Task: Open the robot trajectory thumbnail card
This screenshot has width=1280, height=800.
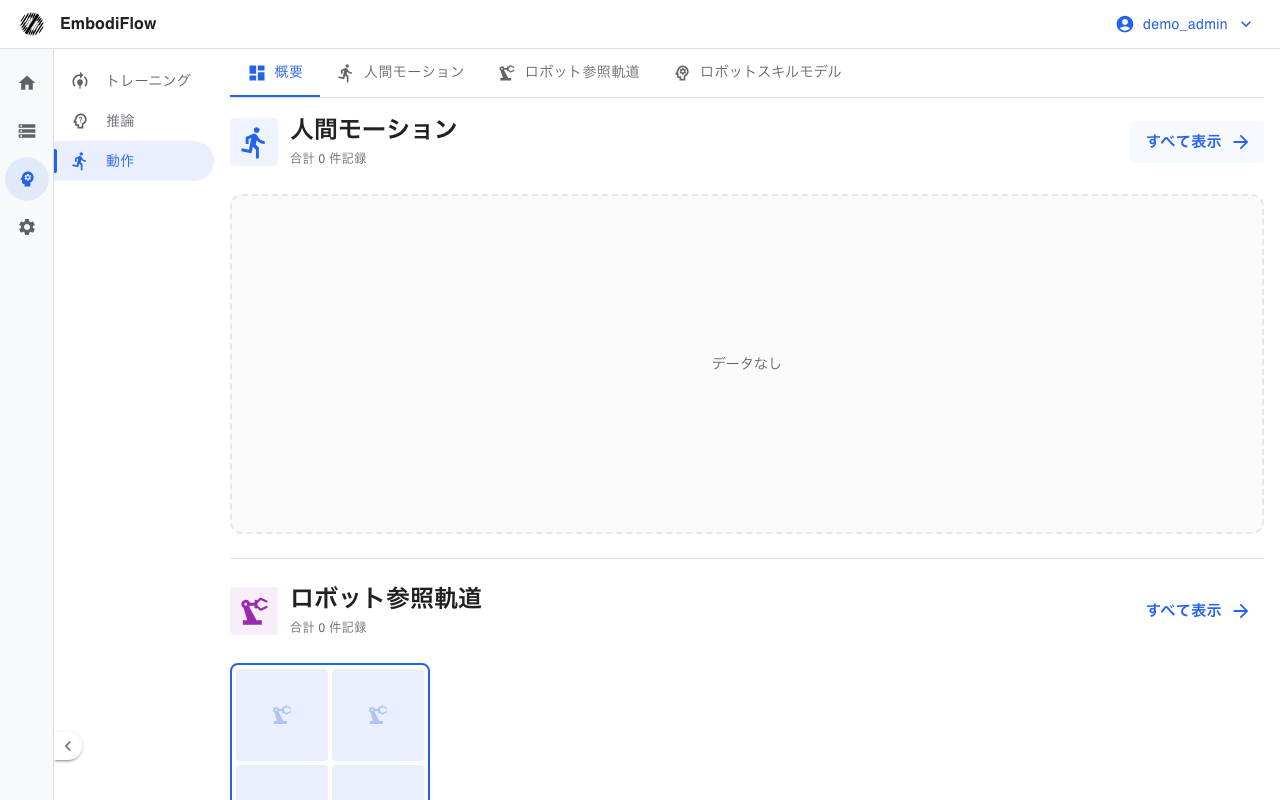Action: (x=330, y=732)
